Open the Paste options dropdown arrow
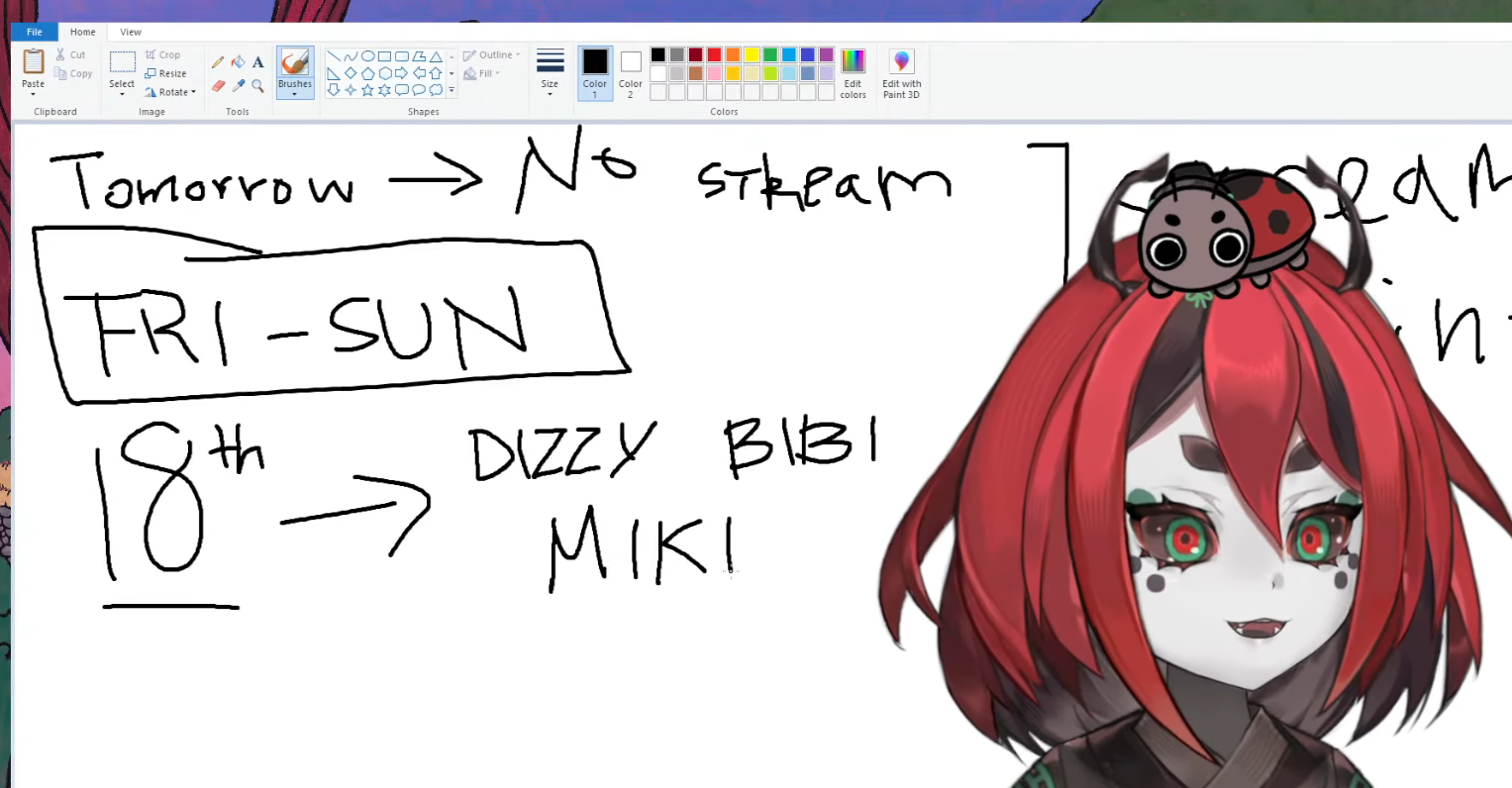This screenshot has height=788, width=1512. [33, 95]
